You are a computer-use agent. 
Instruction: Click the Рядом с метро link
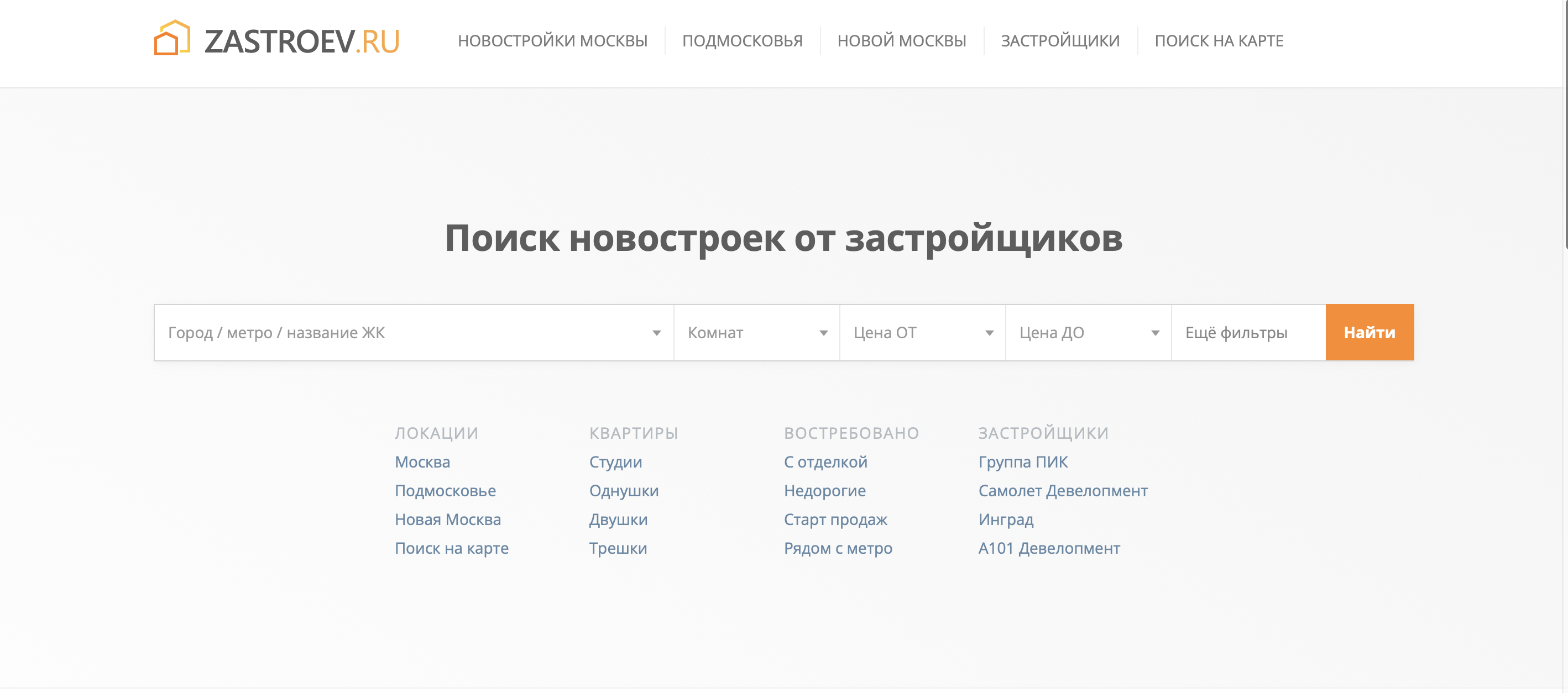(x=838, y=548)
